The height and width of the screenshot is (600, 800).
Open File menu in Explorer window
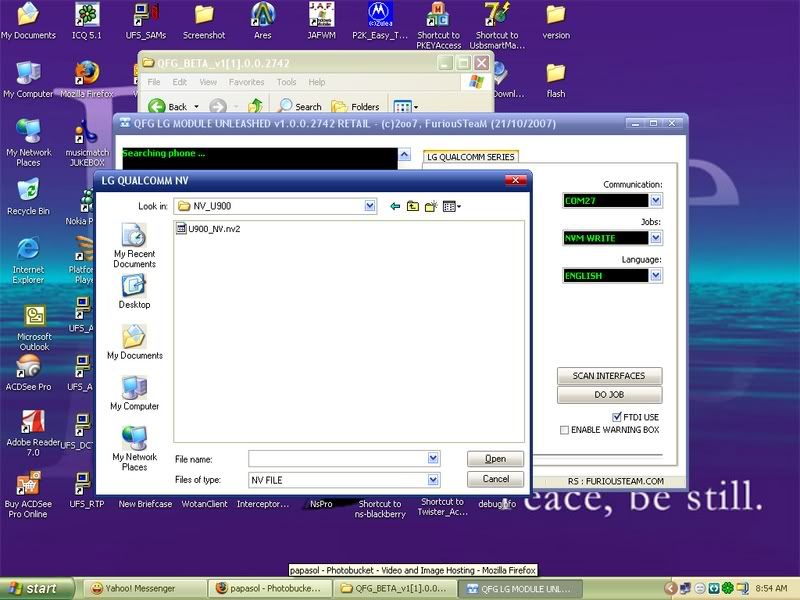click(154, 82)
